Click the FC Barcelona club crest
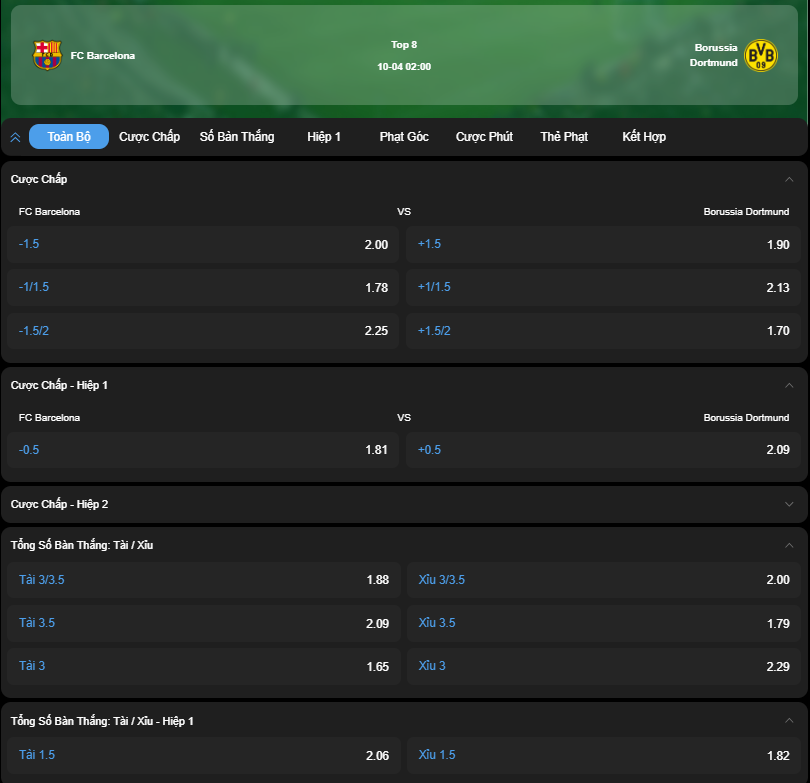810x783 pixels. [x=47, y=55]
